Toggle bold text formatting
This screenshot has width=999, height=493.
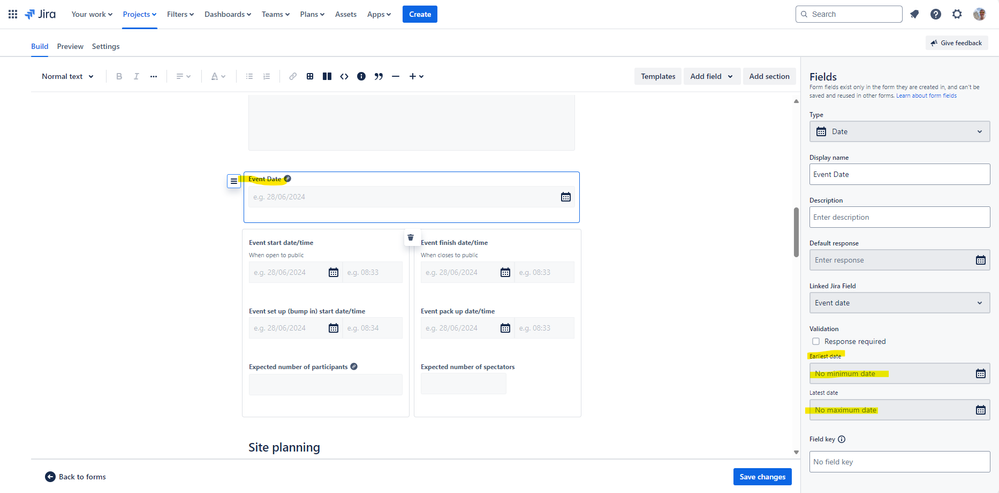coord(119,76)
